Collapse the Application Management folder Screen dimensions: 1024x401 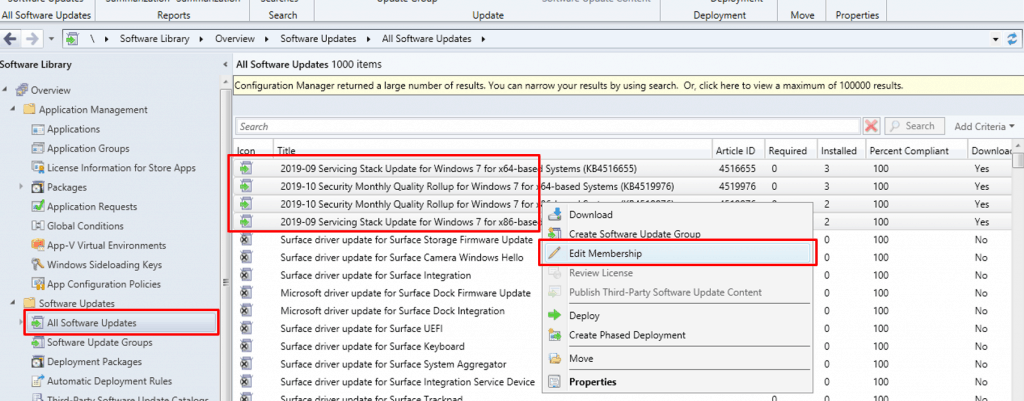(x=14, y=109)
